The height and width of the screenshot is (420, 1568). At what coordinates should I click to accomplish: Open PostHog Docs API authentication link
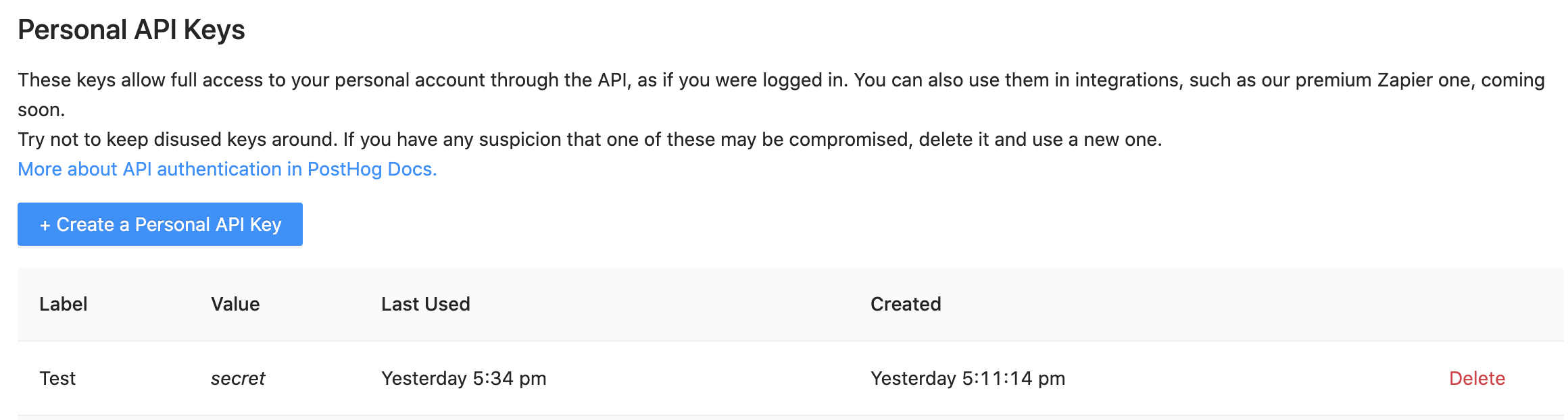coord(227,169)
